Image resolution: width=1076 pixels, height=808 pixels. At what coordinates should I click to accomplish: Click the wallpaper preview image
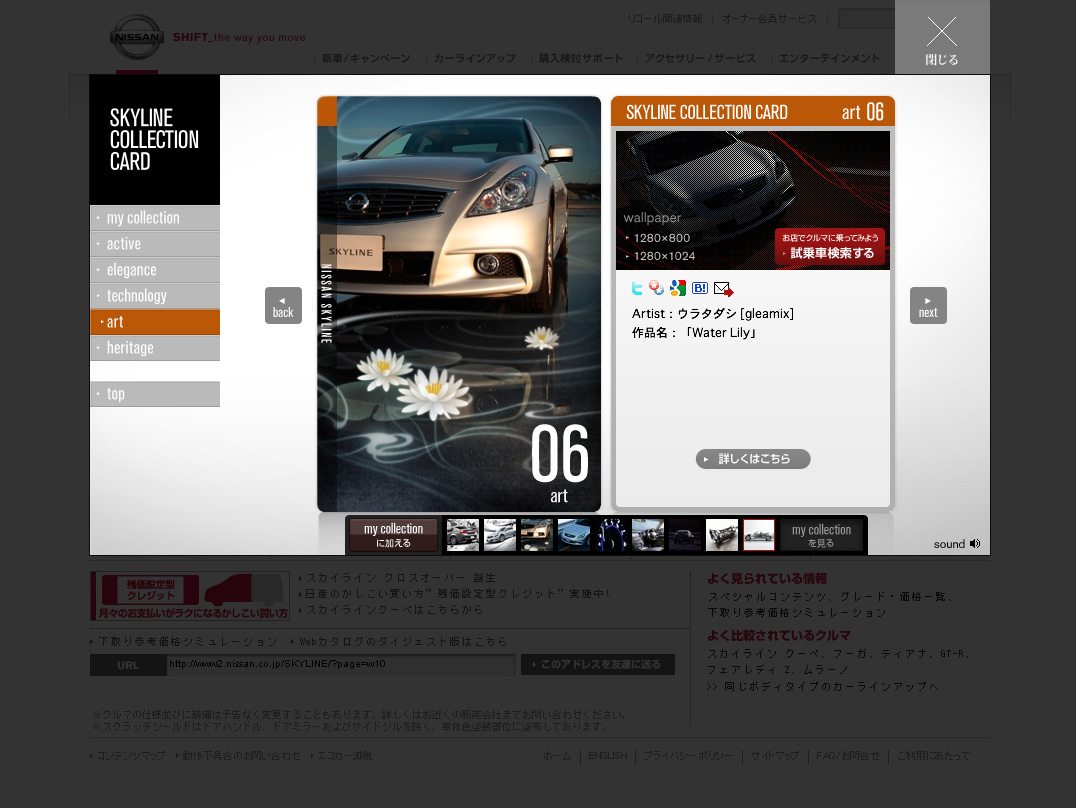click(x=753, y=200)
